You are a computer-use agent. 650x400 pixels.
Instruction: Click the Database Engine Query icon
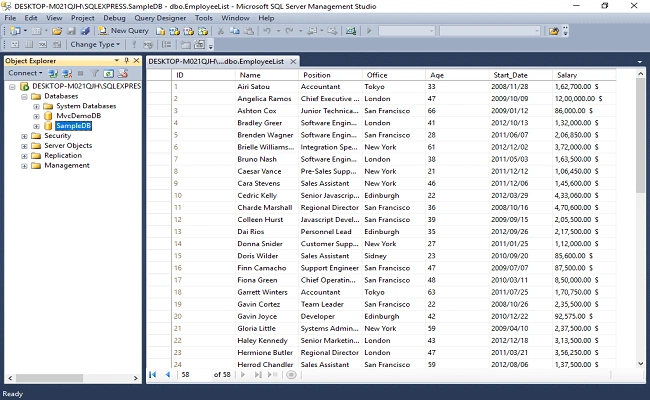(160, 31)
